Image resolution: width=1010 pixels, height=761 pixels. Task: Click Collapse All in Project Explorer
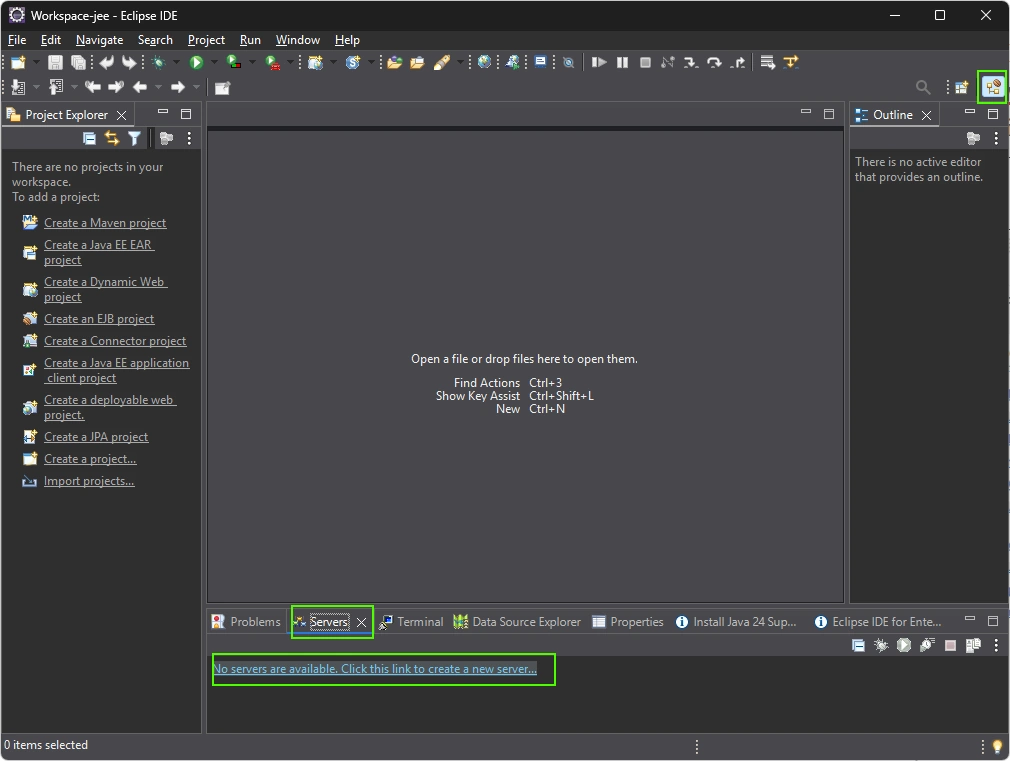(90, 138)
